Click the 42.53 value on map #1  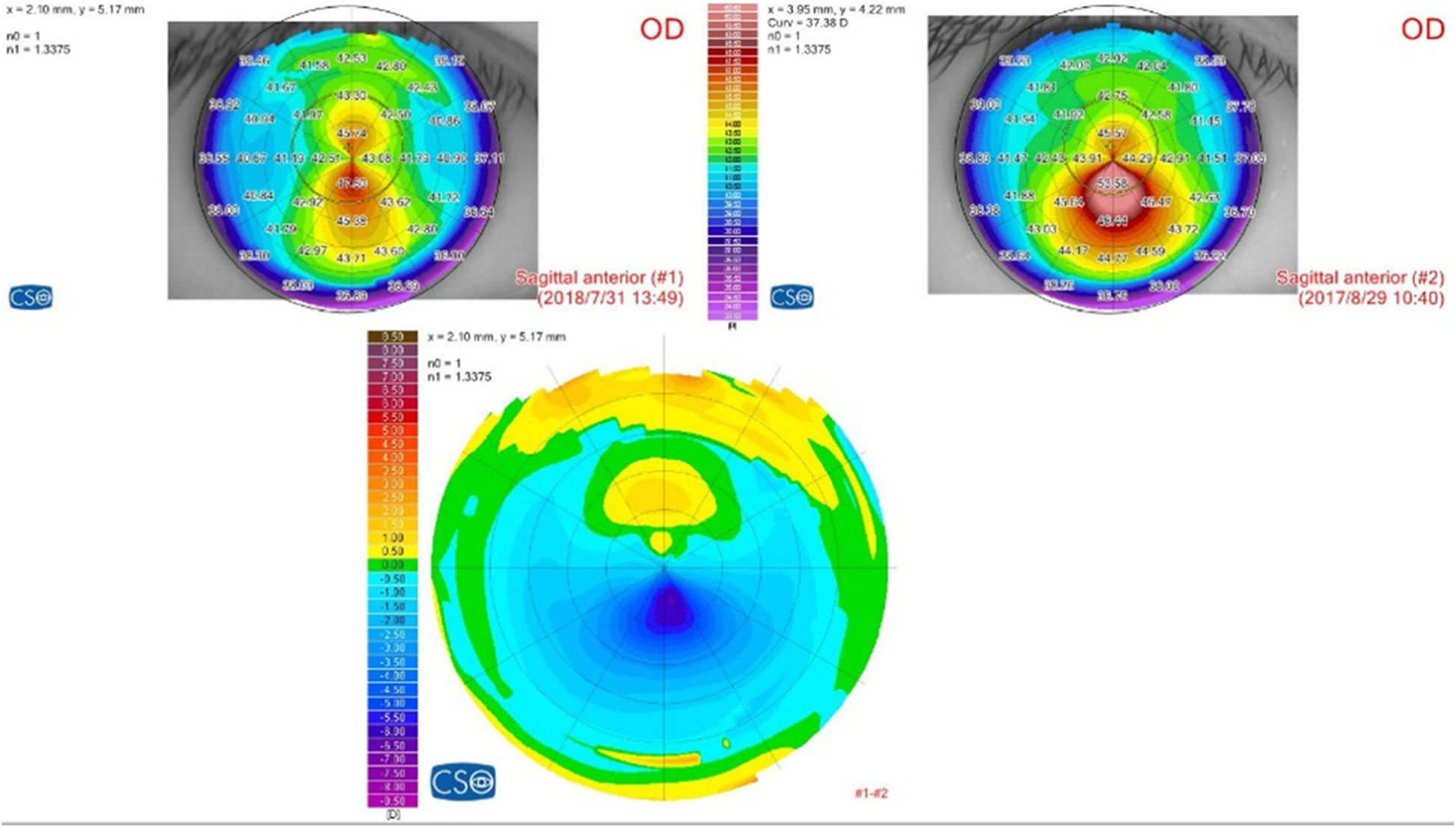pos(352,58)
